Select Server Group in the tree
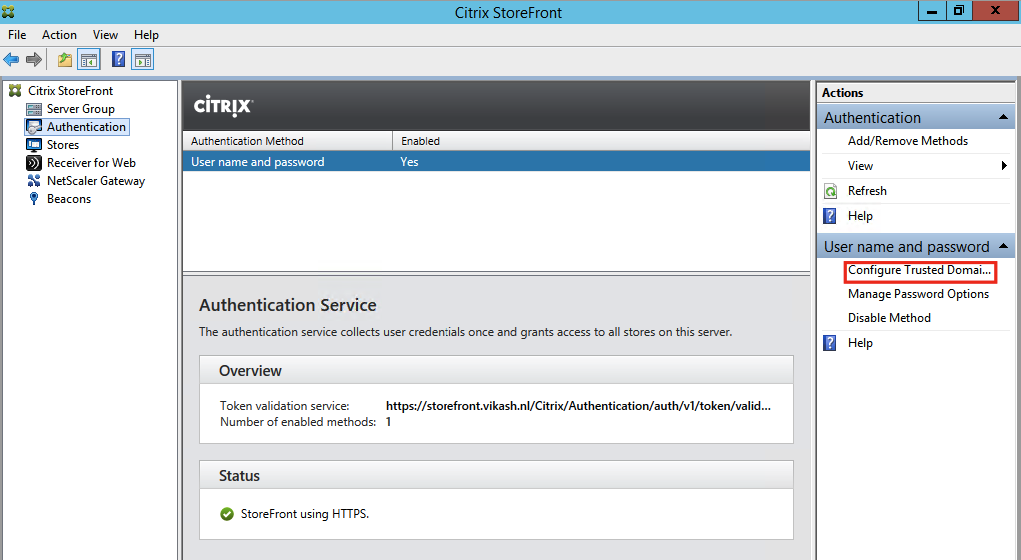The height and width of the screenshot is (560, 1021). [x=81, y=109]
